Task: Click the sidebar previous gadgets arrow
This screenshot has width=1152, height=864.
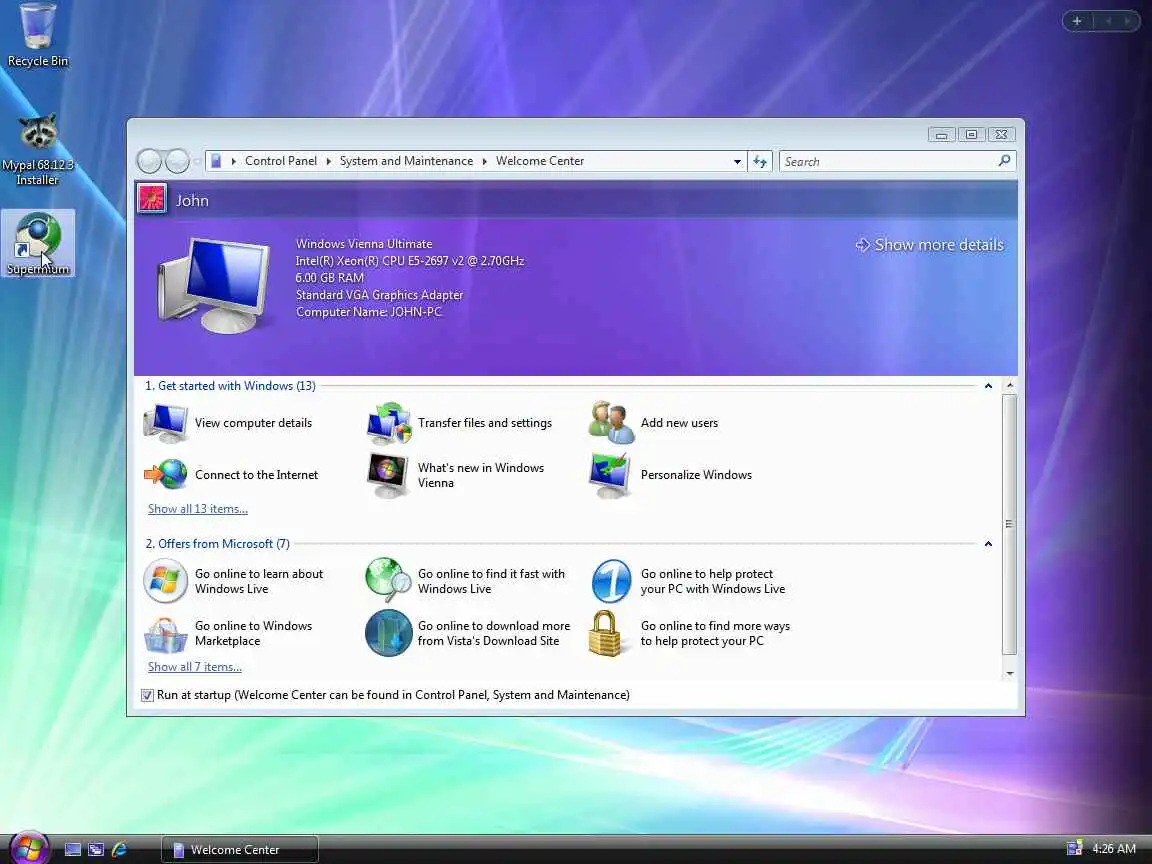Action: click(1107, 21)
